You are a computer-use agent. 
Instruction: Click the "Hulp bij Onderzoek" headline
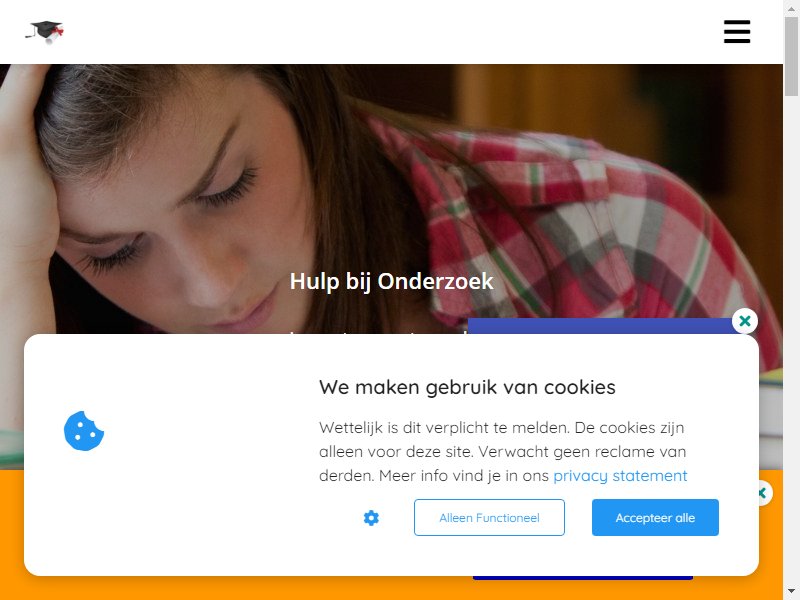391,281
